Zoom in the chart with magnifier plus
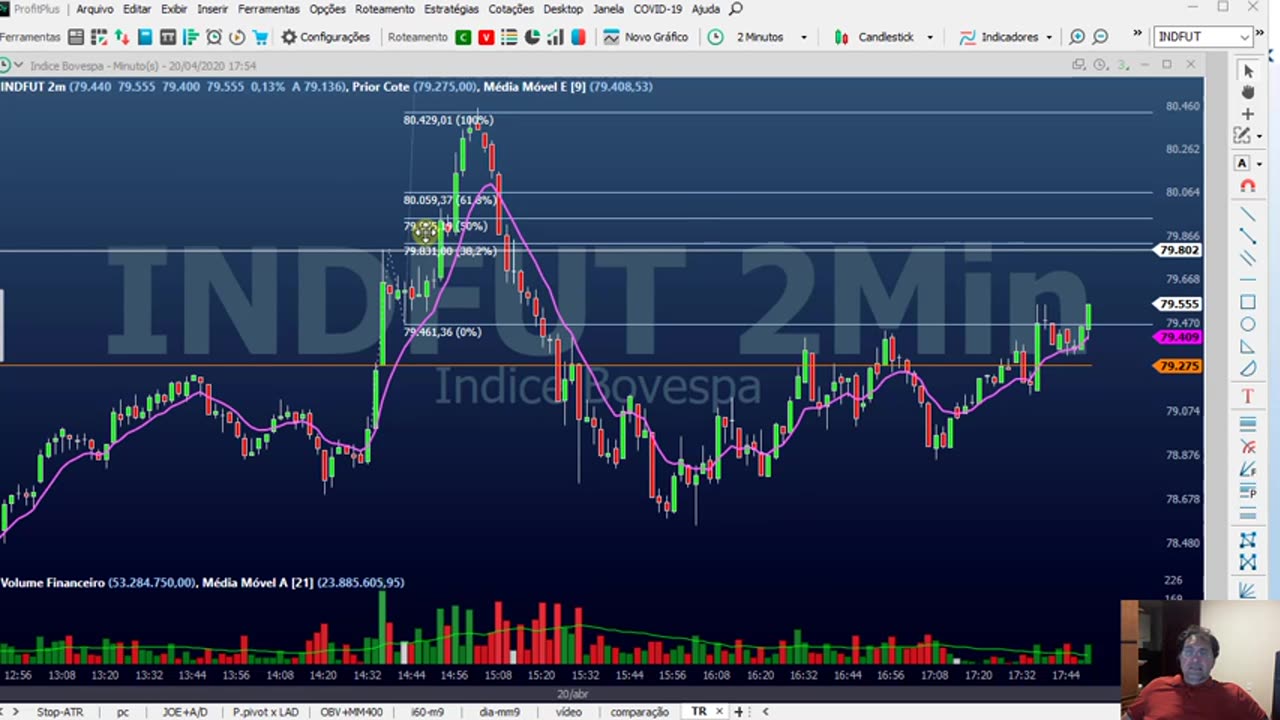This screenshot has height=720, width=1280. pos(1077,37)
